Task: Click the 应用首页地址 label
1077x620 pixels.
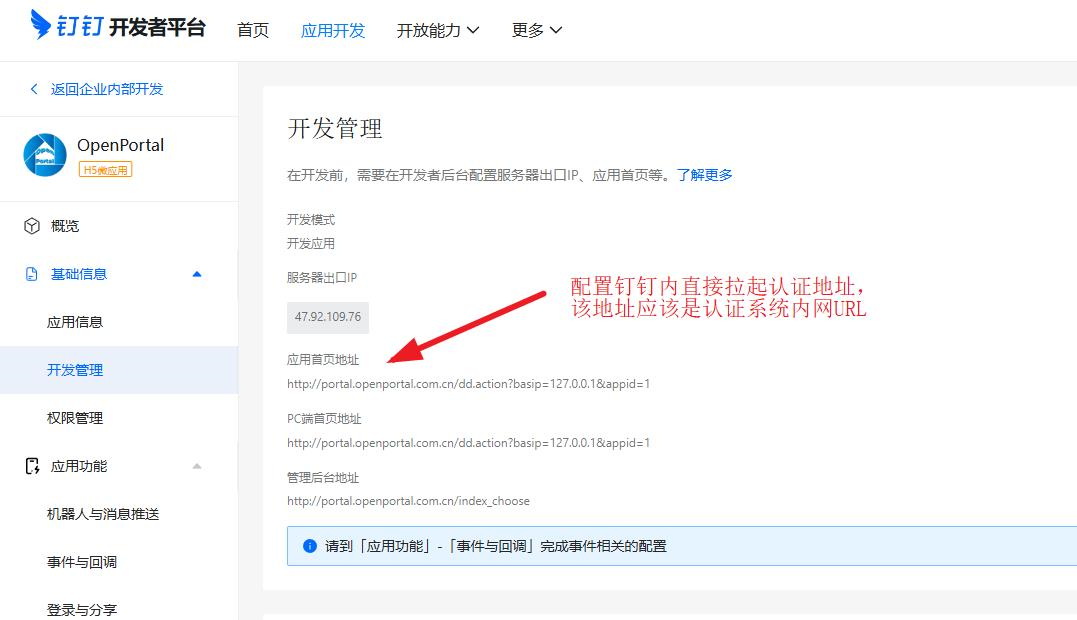Action: [323, 360]
